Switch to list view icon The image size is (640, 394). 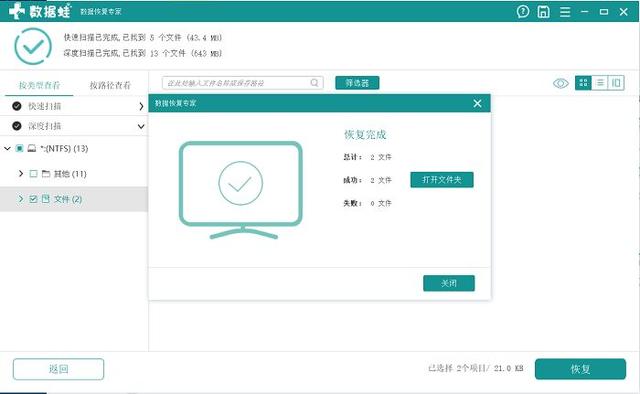coord(600,83)
